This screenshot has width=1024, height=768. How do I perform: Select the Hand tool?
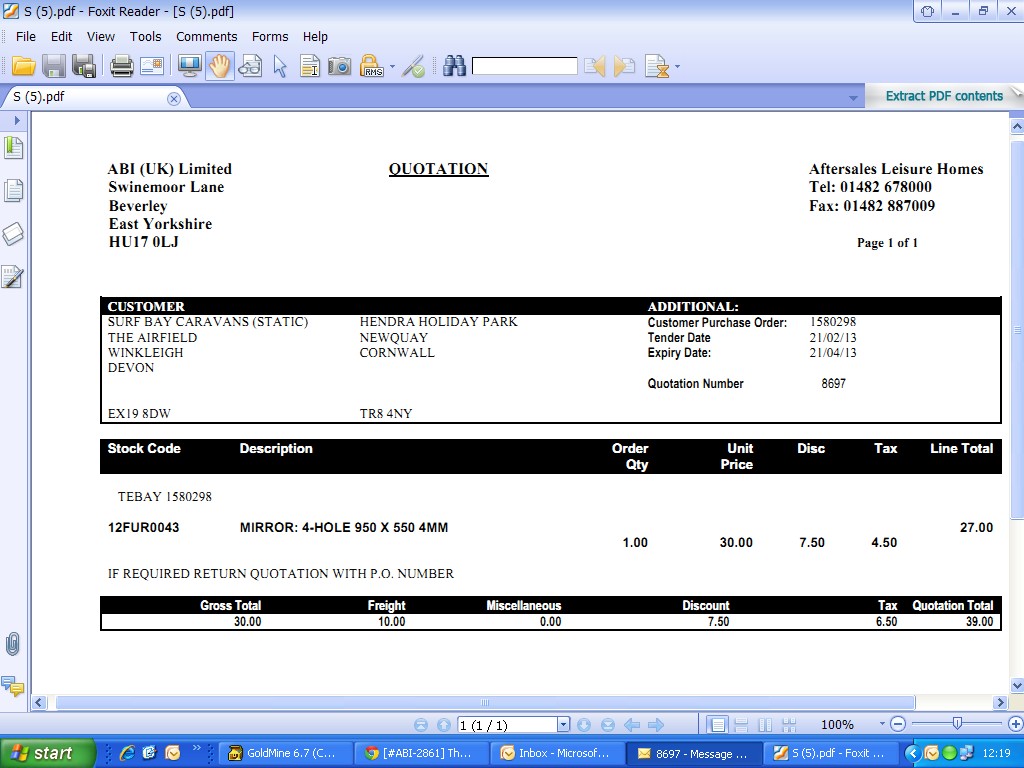pos(219,67)
